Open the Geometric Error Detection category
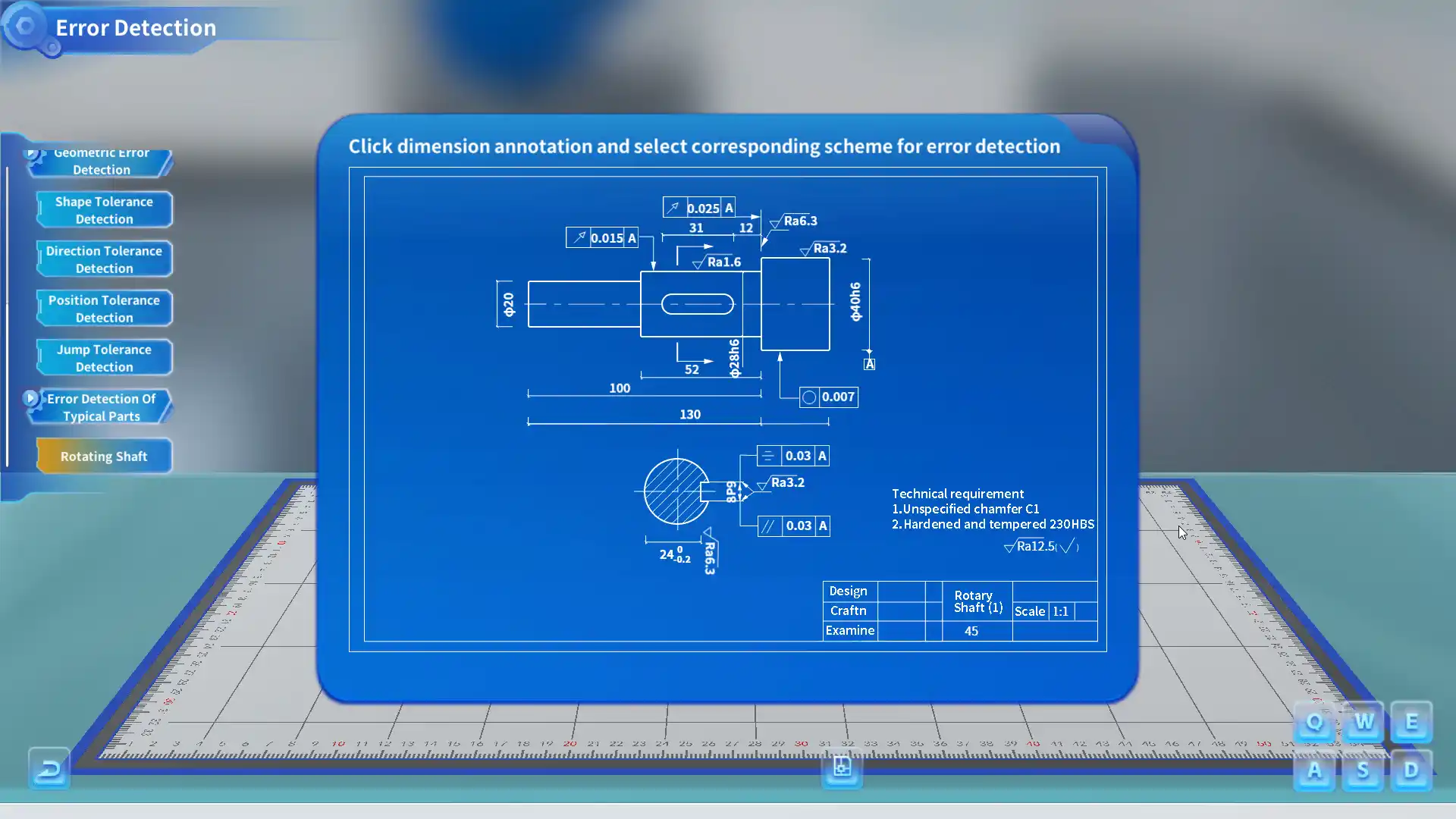Viewport: 1456px width, 819px height. pyautogui.click(x=100, y=161)
